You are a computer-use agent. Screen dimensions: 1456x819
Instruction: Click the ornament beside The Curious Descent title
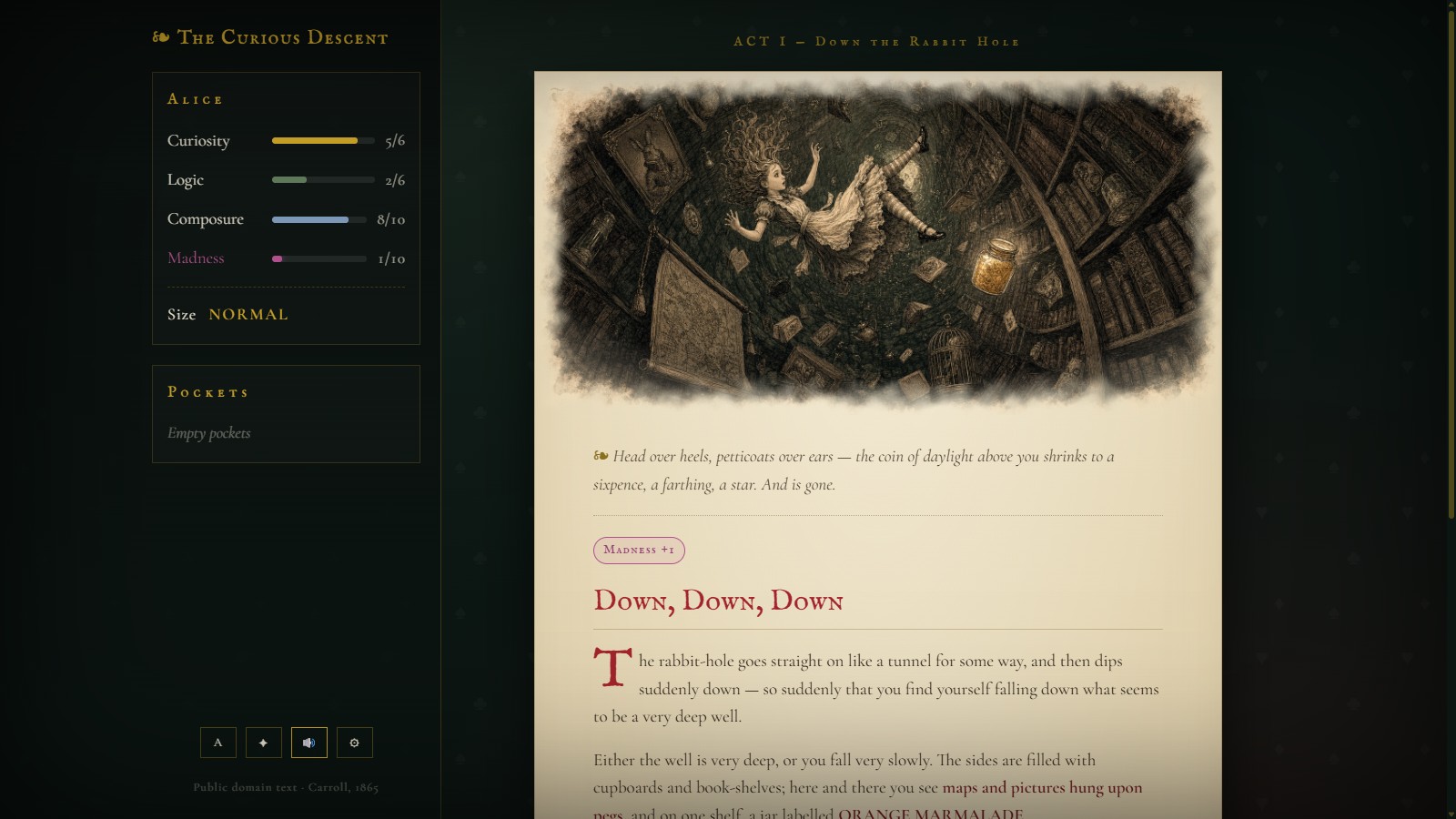(161, 37)
